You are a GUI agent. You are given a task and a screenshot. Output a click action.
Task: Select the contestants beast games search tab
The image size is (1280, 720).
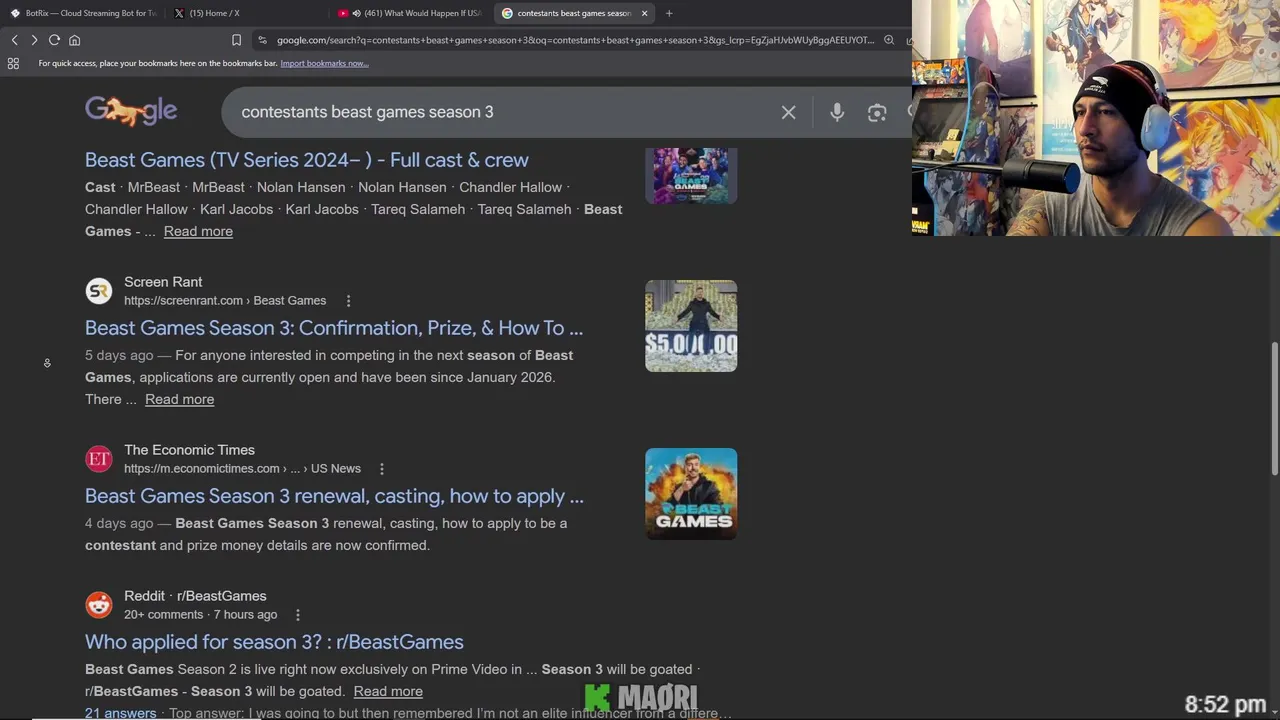(x=574, y=13)
